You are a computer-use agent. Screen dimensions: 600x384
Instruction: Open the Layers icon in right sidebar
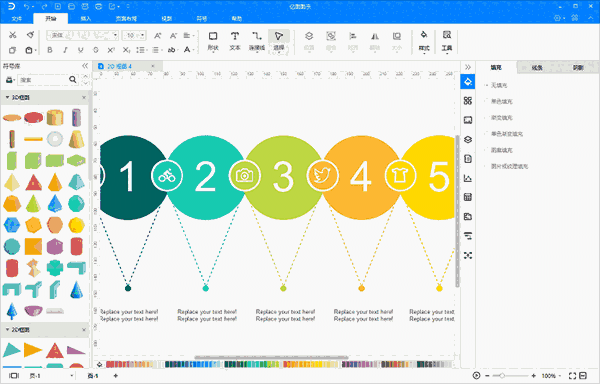468,139
